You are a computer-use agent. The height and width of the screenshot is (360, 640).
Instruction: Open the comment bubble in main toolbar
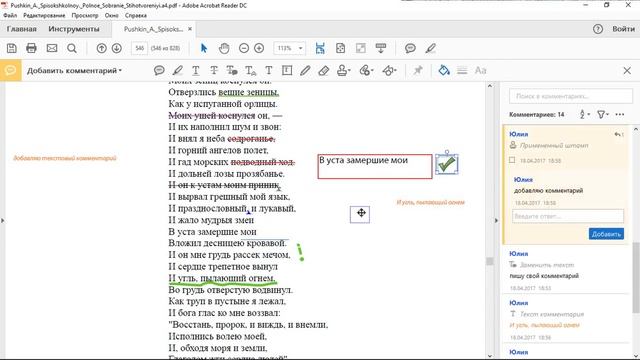[410, 48]
